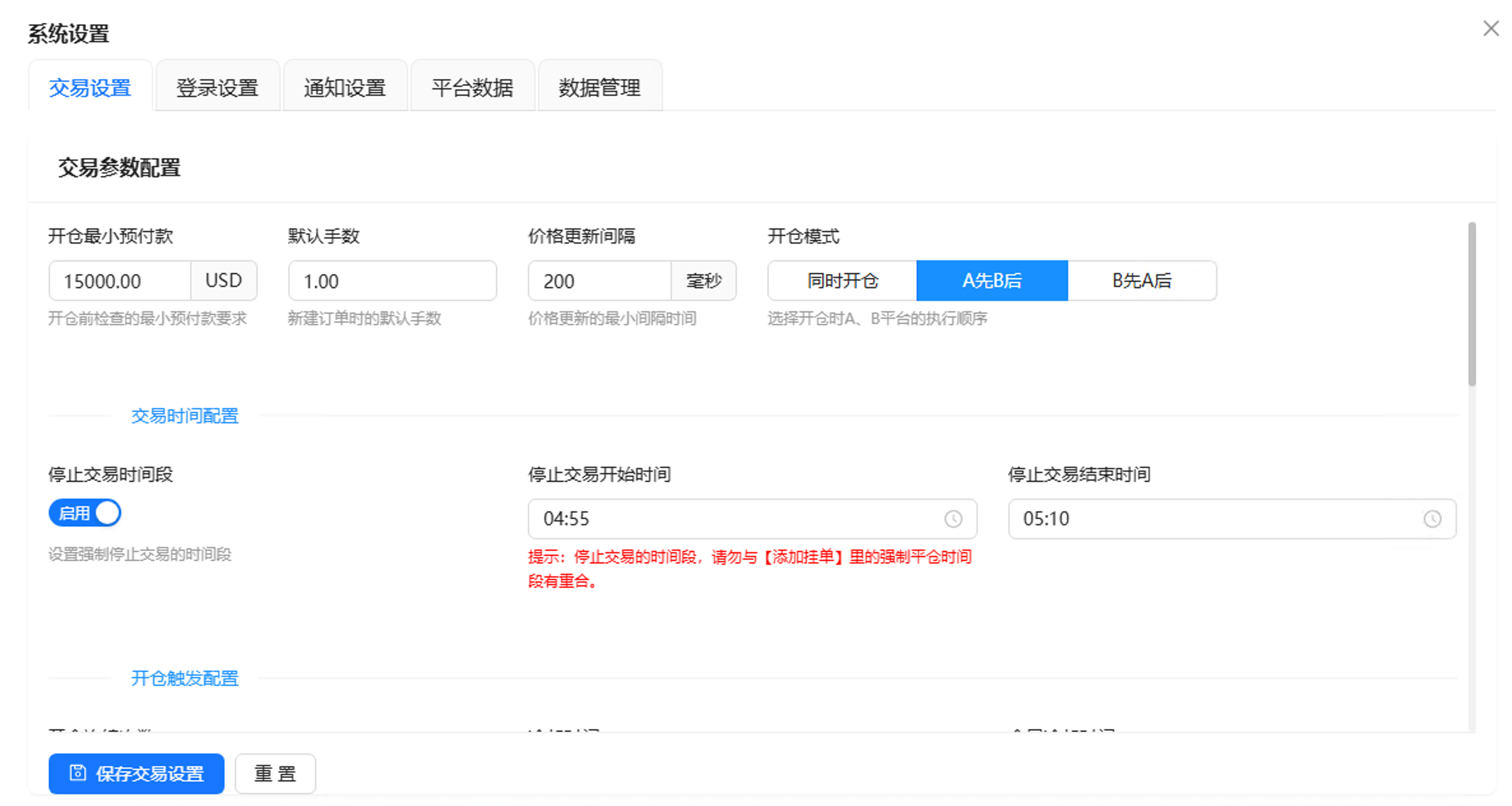Image resolution: width=1512 pixels, height=806 pixels.
Task: Click the 停止交易时间段 field label
Action: (x=110, y=474)
